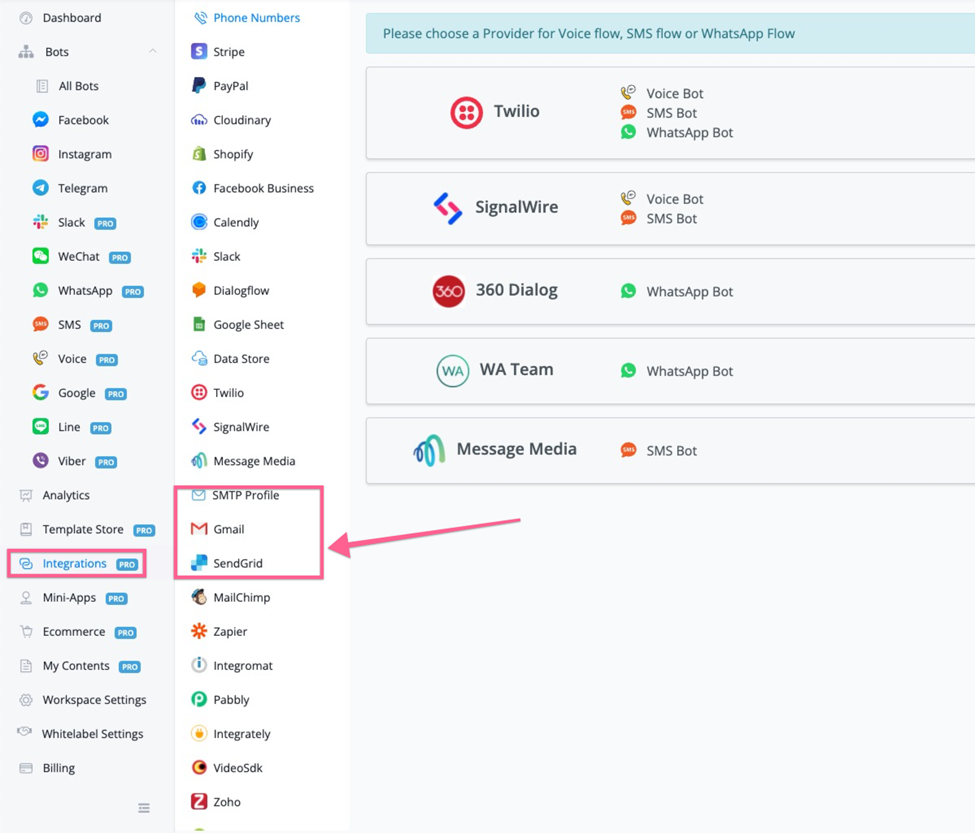Select the Gmail envelope icon
Screen dimensions: 975x833
point(199,529)
